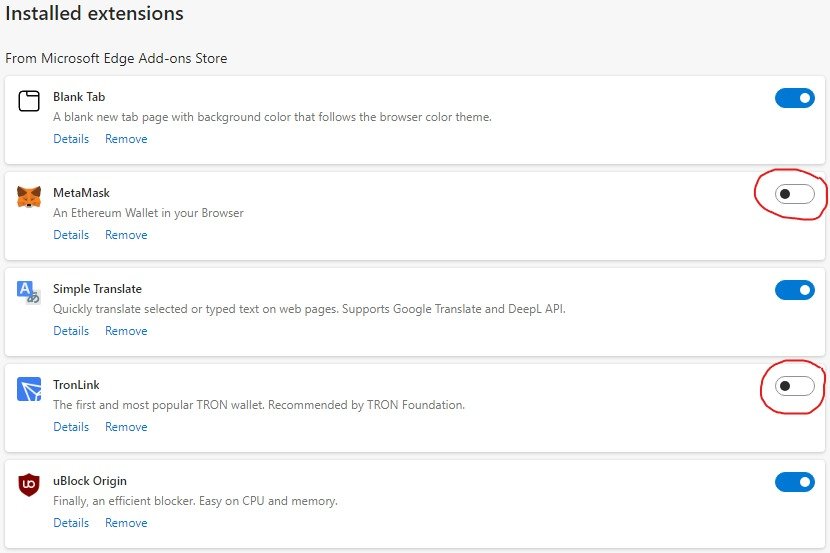Viewport: 830px width, 553px height.
Task: Disable the Blank Tab extension toggle
Action: [795, 98]
